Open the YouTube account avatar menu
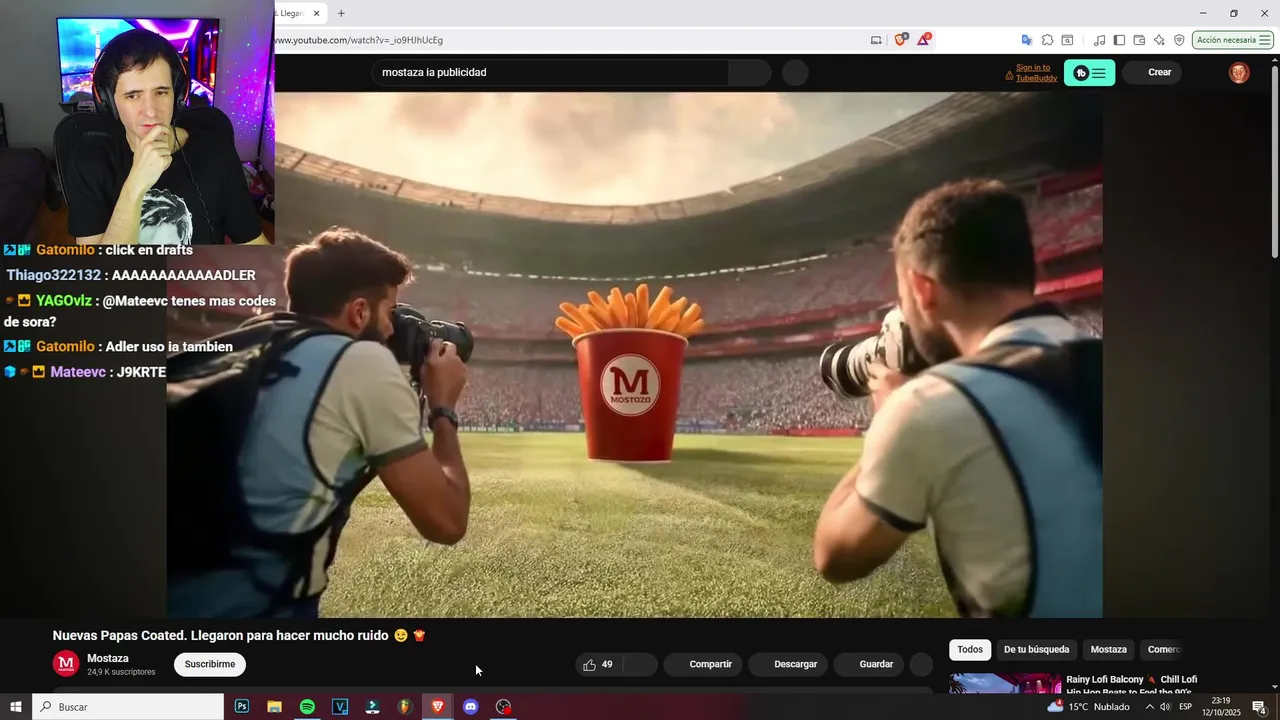1280x720 pixels. coord(1239,72)
